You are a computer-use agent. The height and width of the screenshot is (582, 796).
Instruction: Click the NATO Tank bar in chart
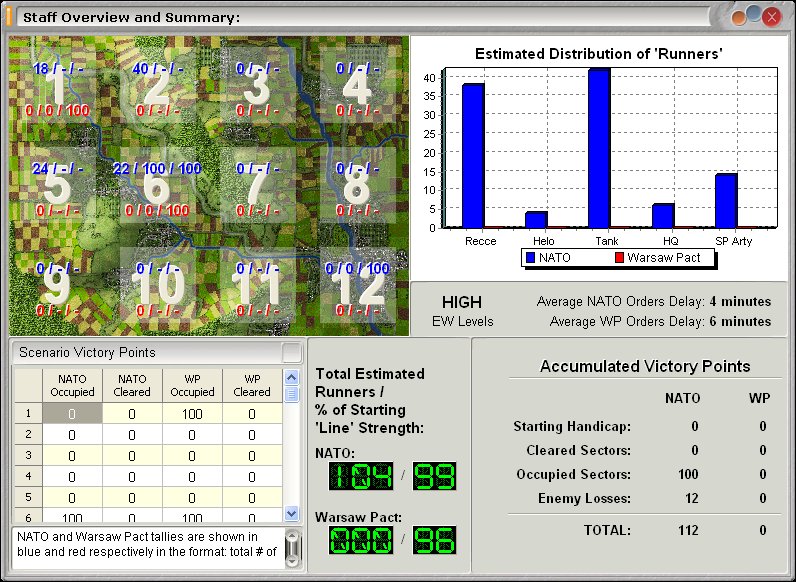[599, 148]
